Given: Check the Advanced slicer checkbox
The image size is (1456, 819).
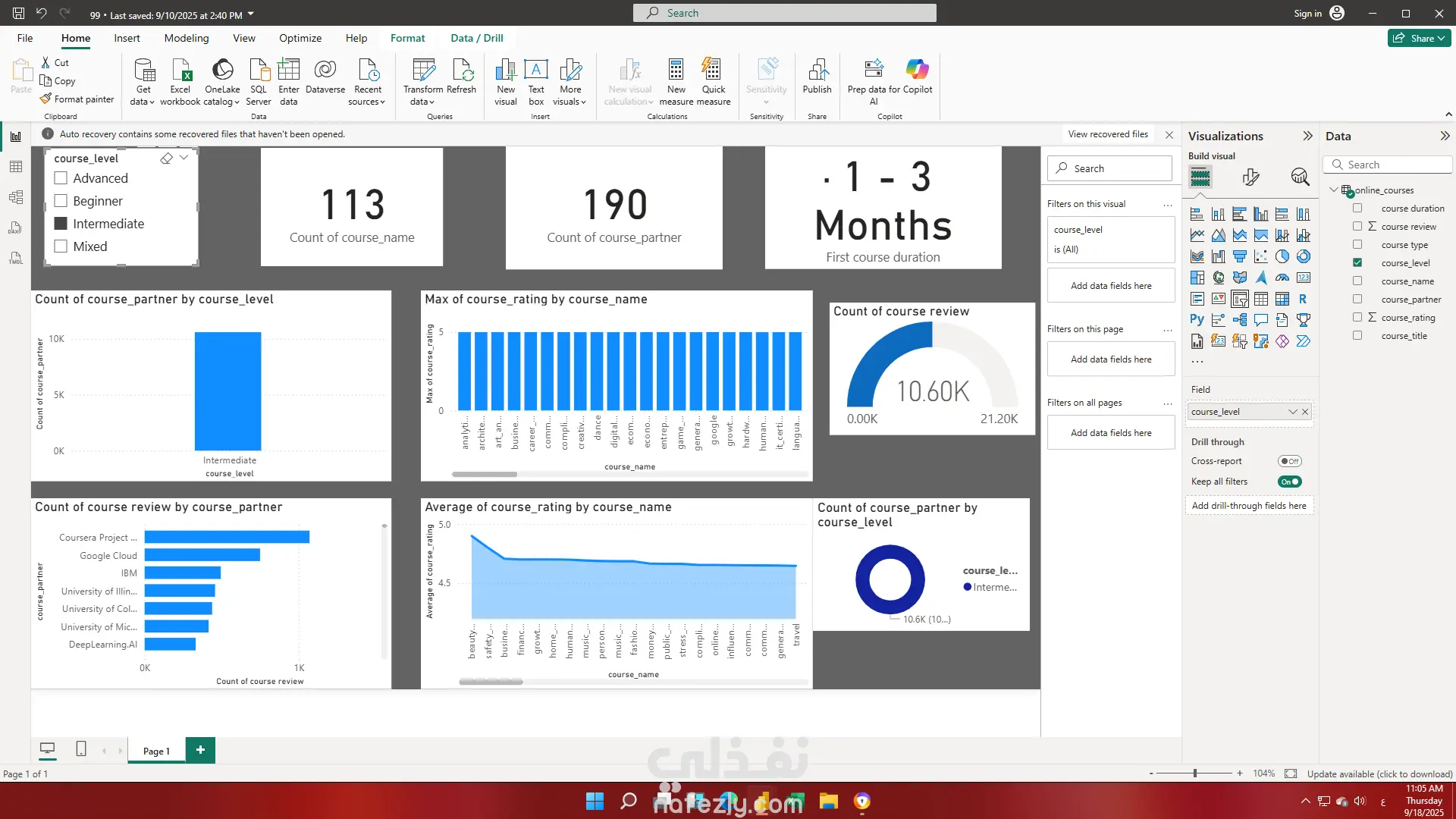Looking at the screenshot, I should [x=61, y=178].
